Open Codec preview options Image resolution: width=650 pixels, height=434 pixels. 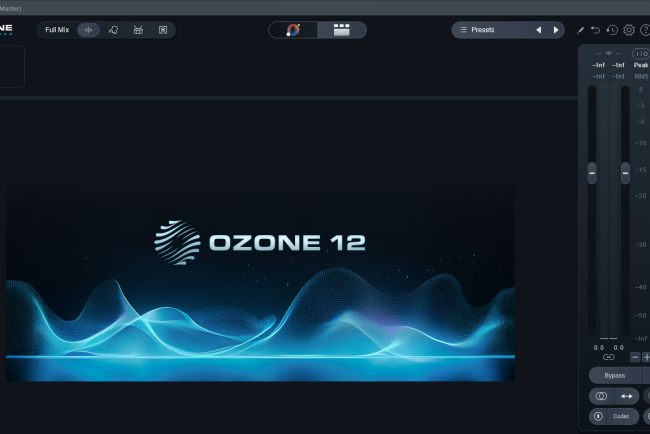click(x=621, y=416)
